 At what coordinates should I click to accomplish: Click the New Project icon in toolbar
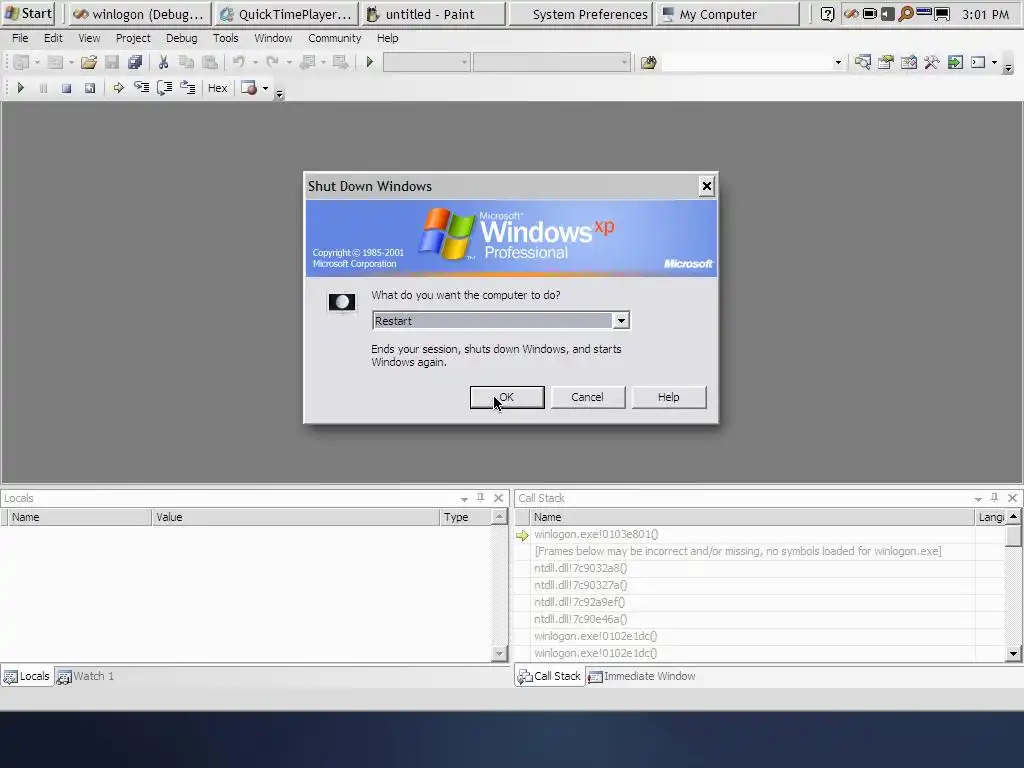(22, 63)
